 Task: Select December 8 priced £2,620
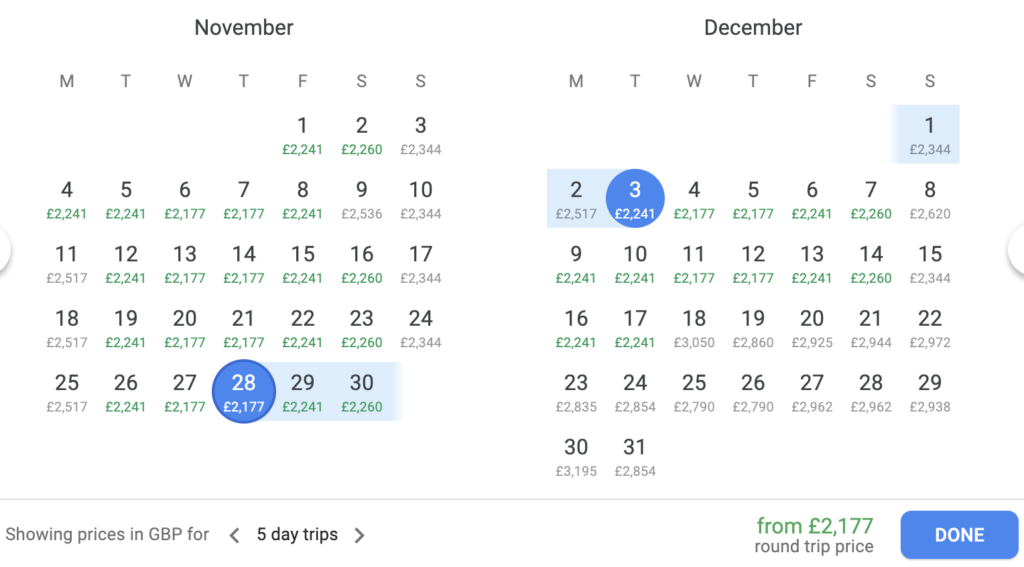929,199
